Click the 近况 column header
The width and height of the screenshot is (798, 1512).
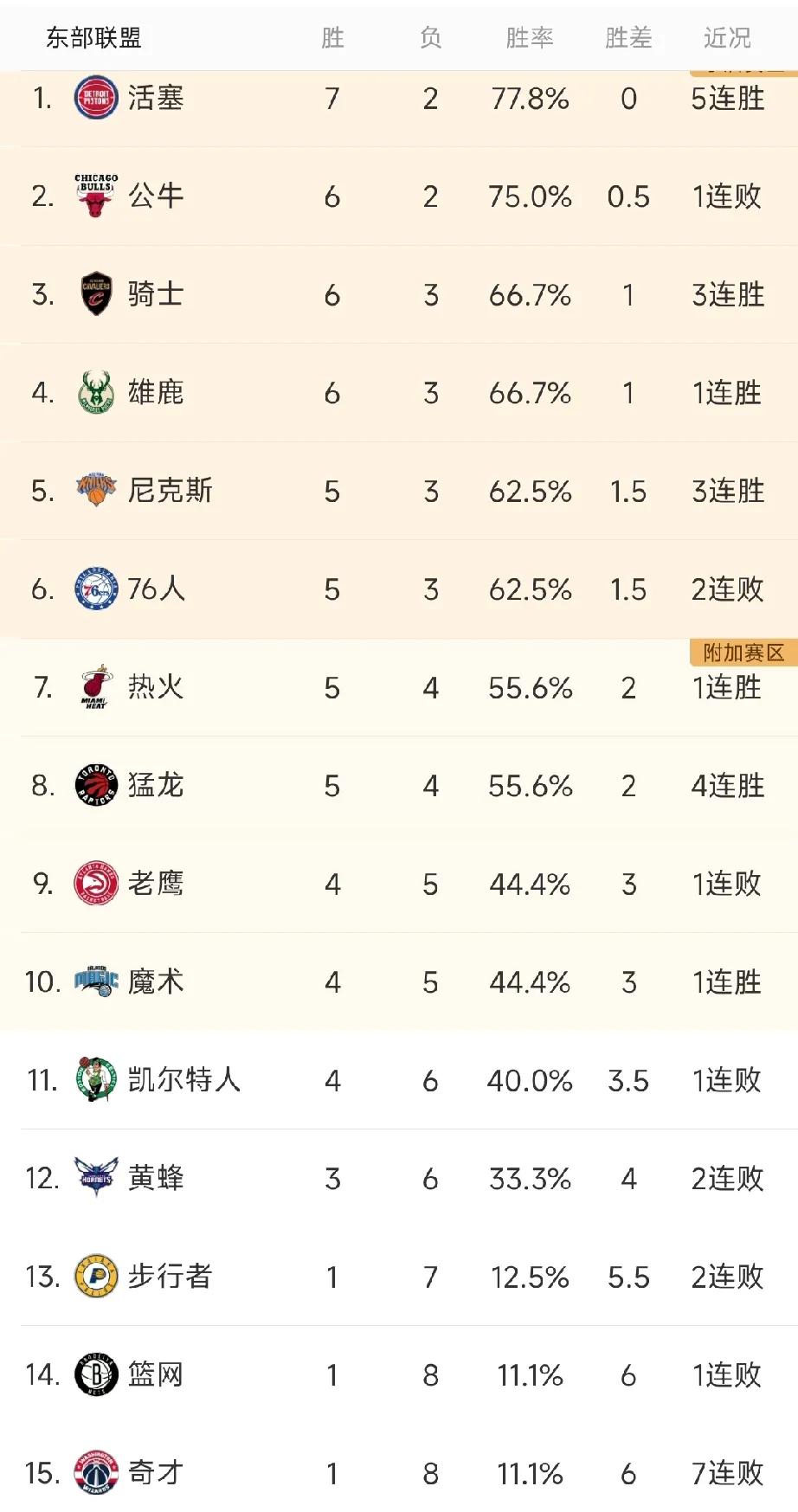(x=727, y=37)
